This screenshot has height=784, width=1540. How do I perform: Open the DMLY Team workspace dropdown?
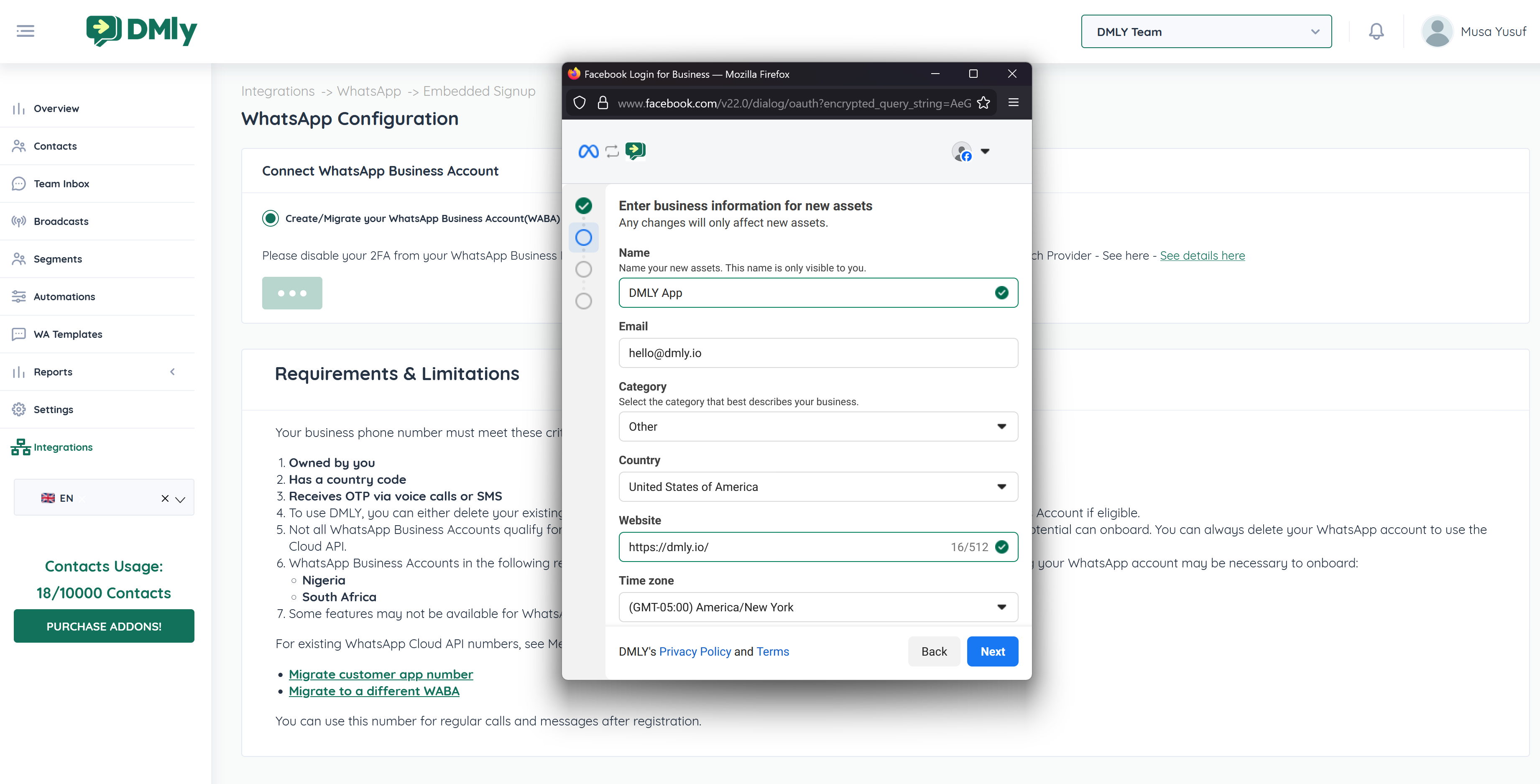pyautogui.click(x=1206, y=32)
